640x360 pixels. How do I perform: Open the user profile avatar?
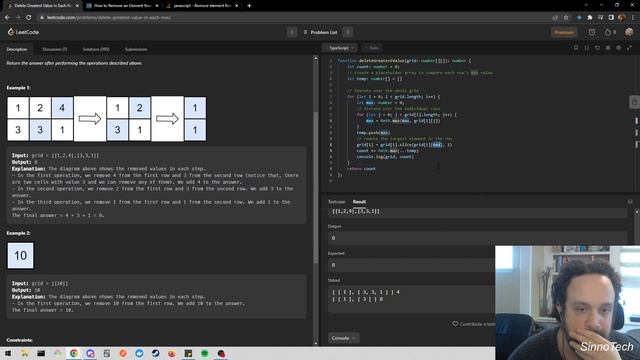pos(629,32)
